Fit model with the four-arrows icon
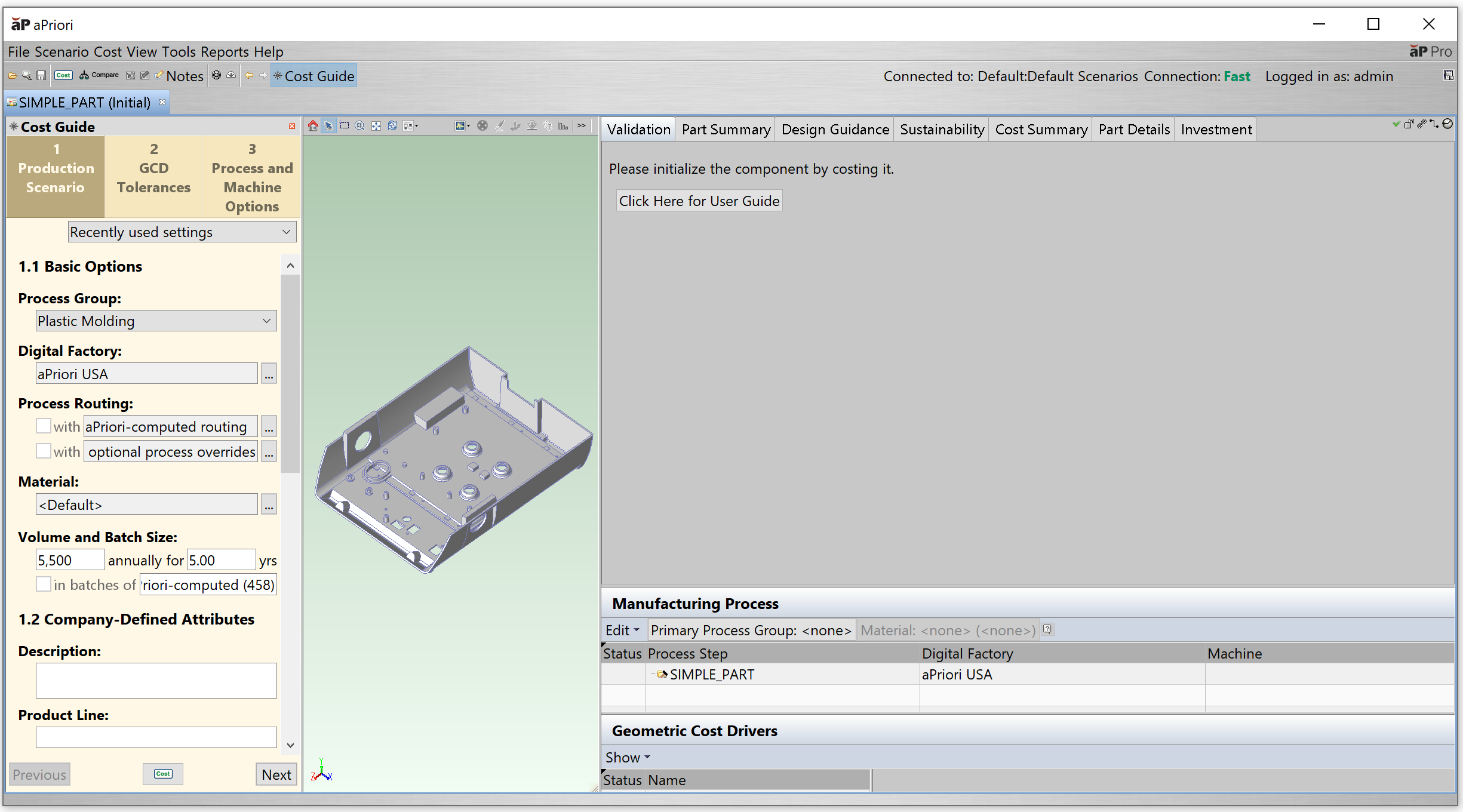This screenshot has width=1463, height=812. pos(376,126)
